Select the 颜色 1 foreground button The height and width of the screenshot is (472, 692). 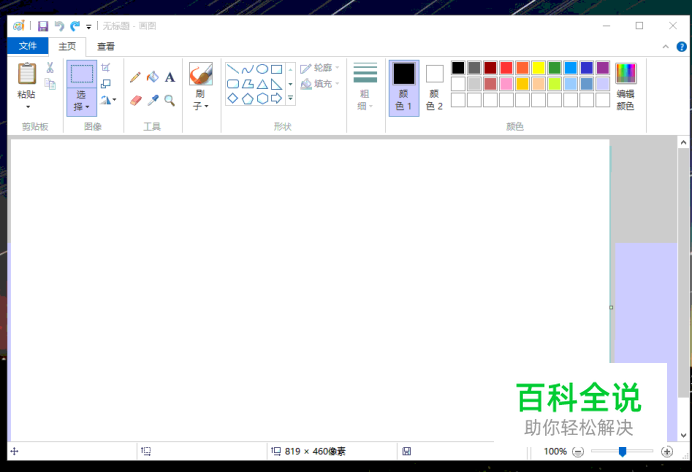pos(404,88)
